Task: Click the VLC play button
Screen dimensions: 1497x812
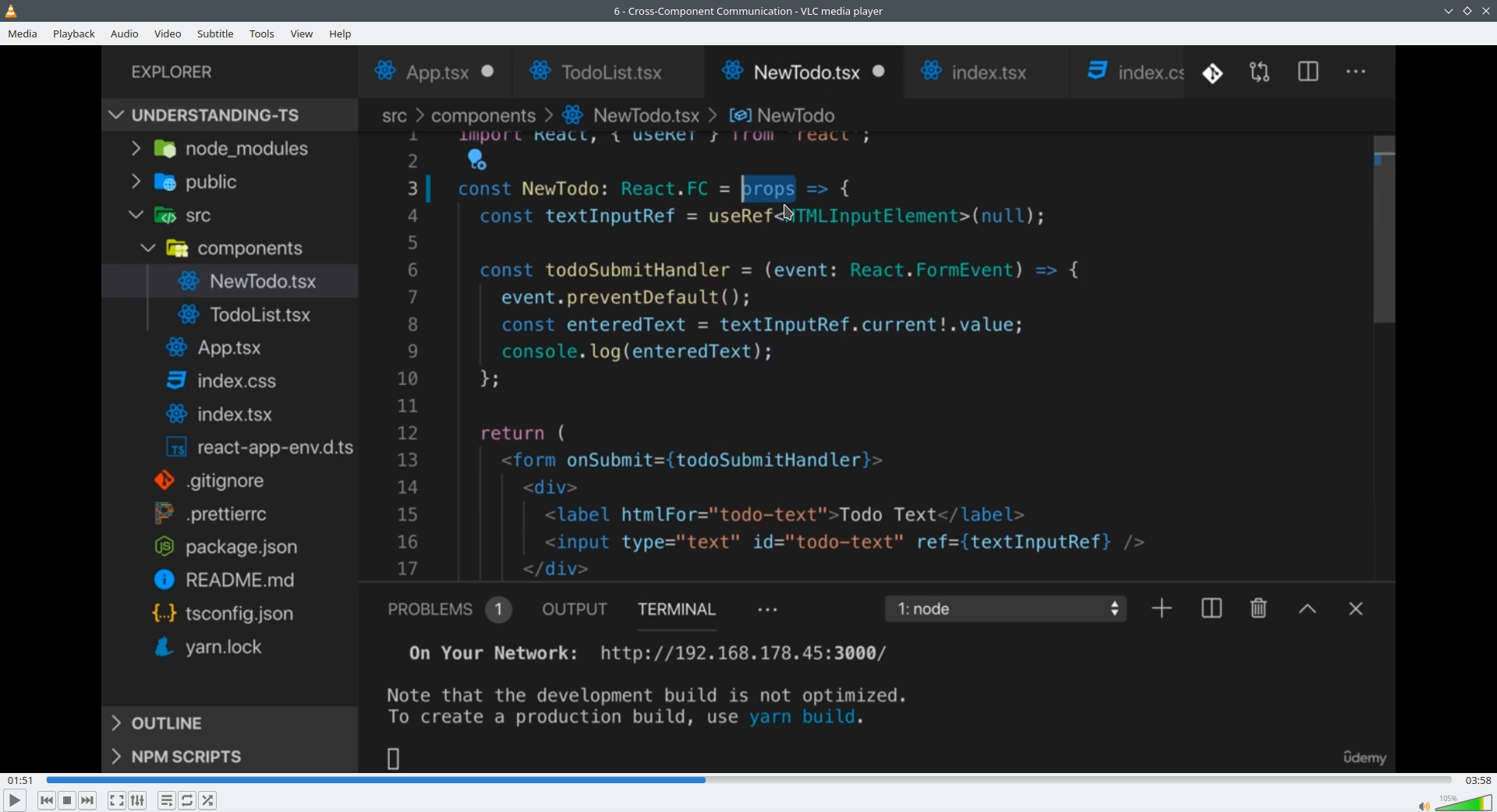Action: click(x=14, y=800)
